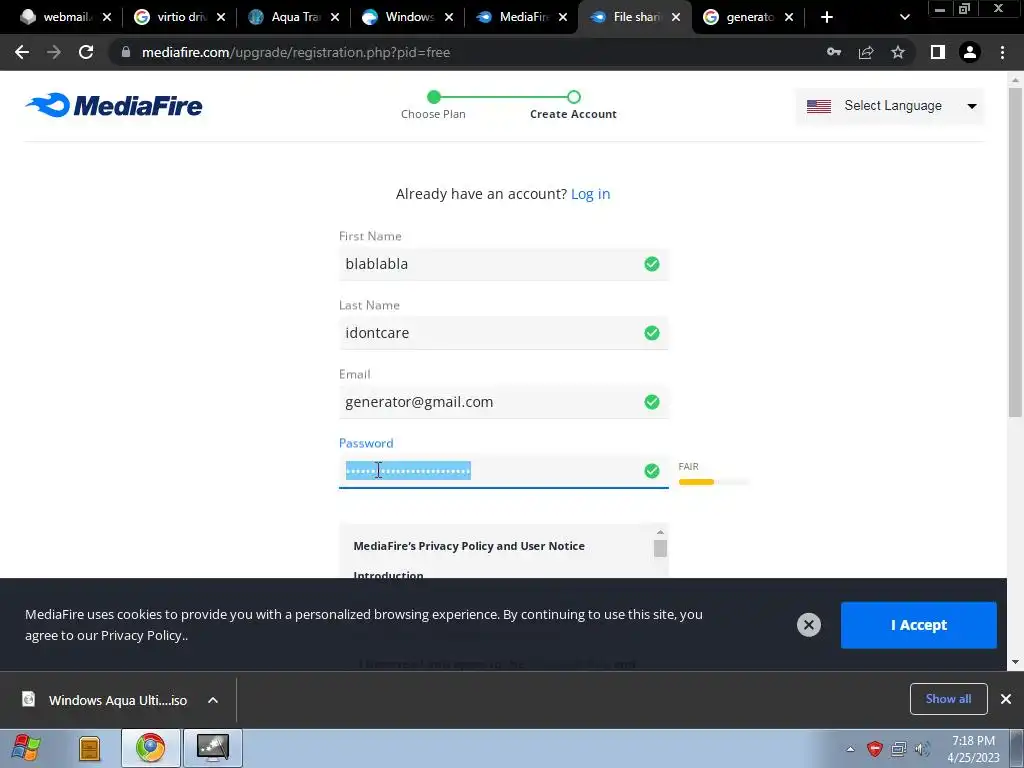Click the share page icon in address bar
The height and width of the screenshot is (768, 1024).
tap(866, 52)
